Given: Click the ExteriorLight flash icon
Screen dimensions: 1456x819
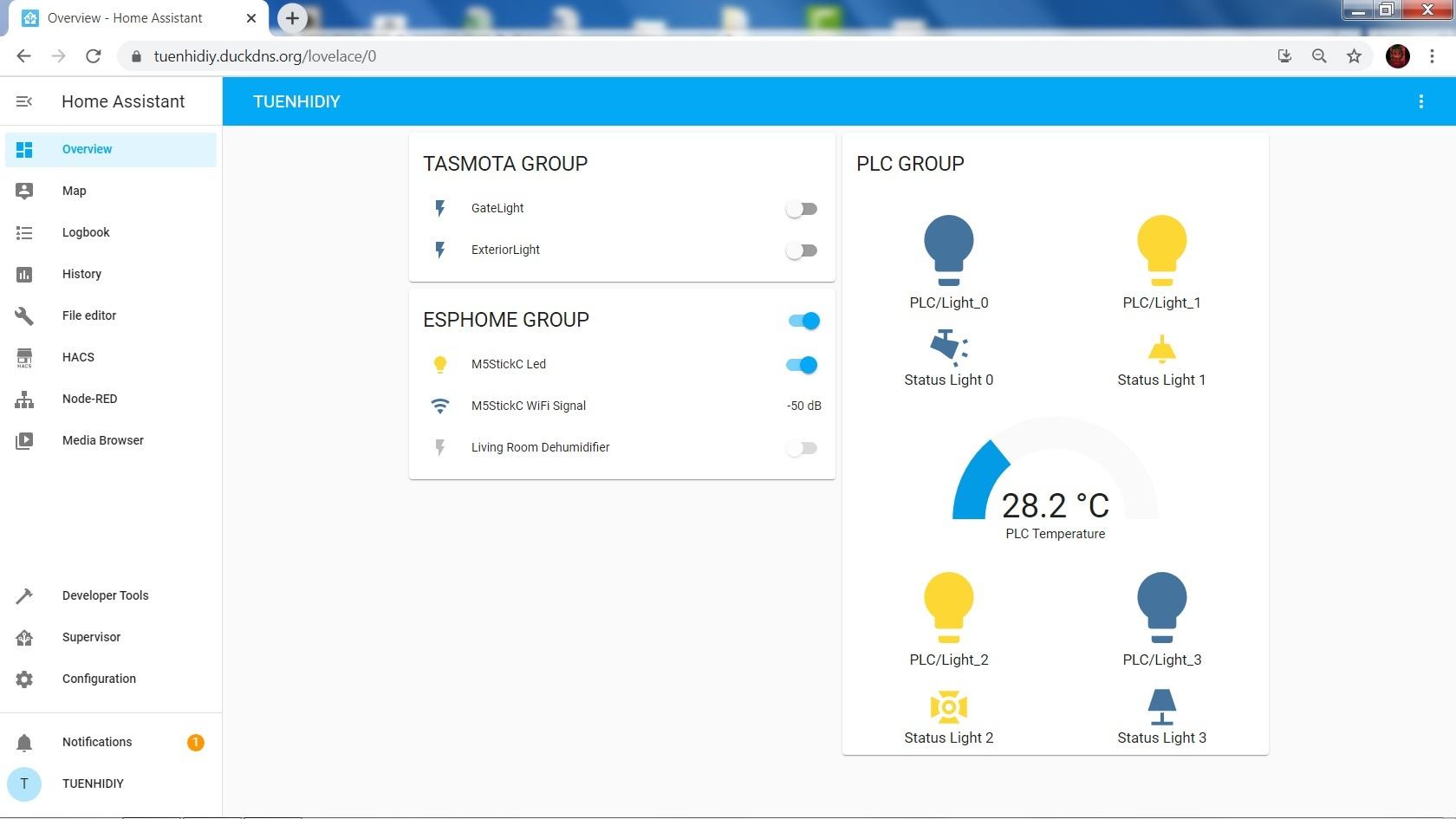Looking at the screenshot, I should 440,250.
